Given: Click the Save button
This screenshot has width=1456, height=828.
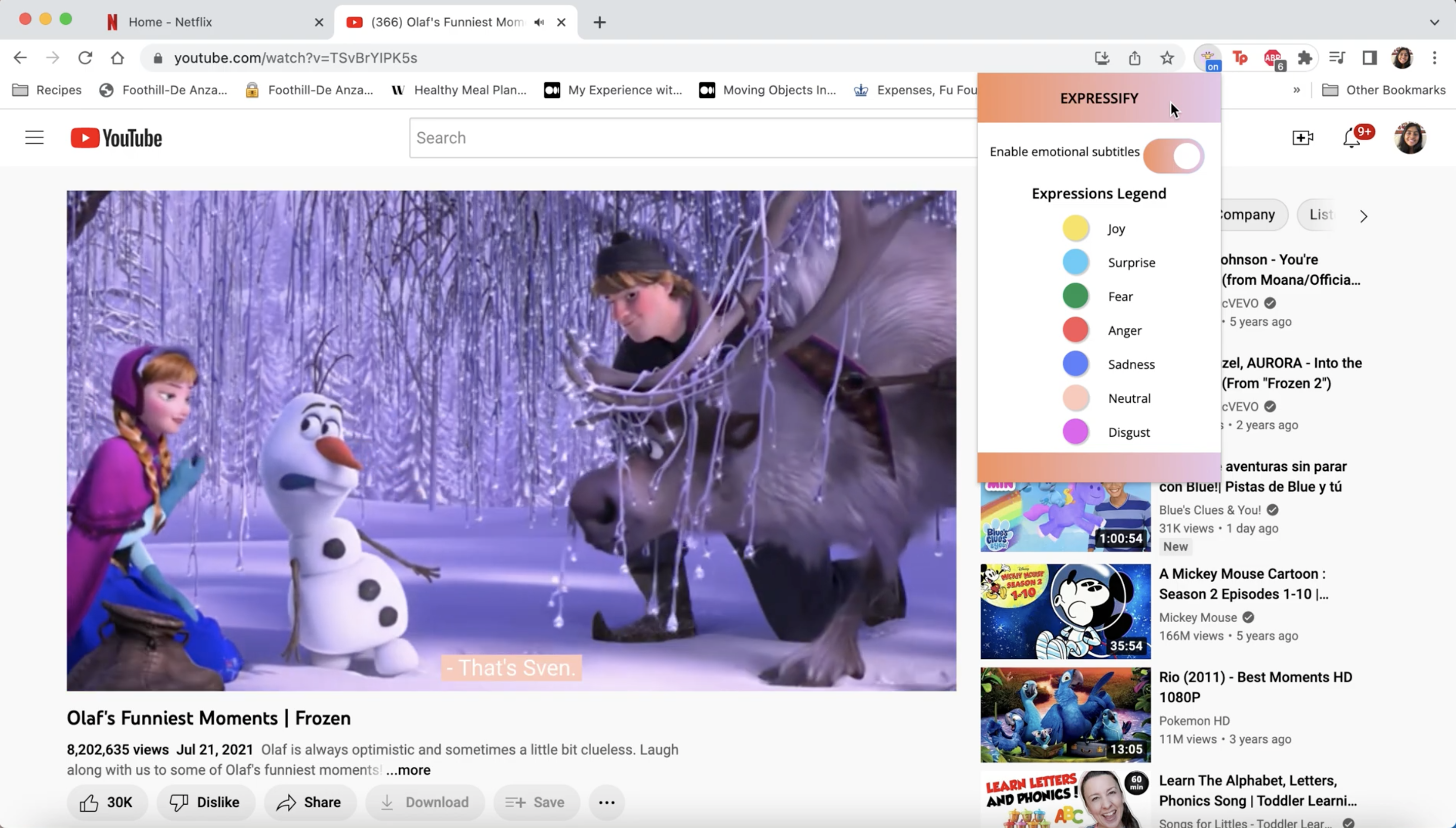Looking at the screenshot, I should pos(535,802).
